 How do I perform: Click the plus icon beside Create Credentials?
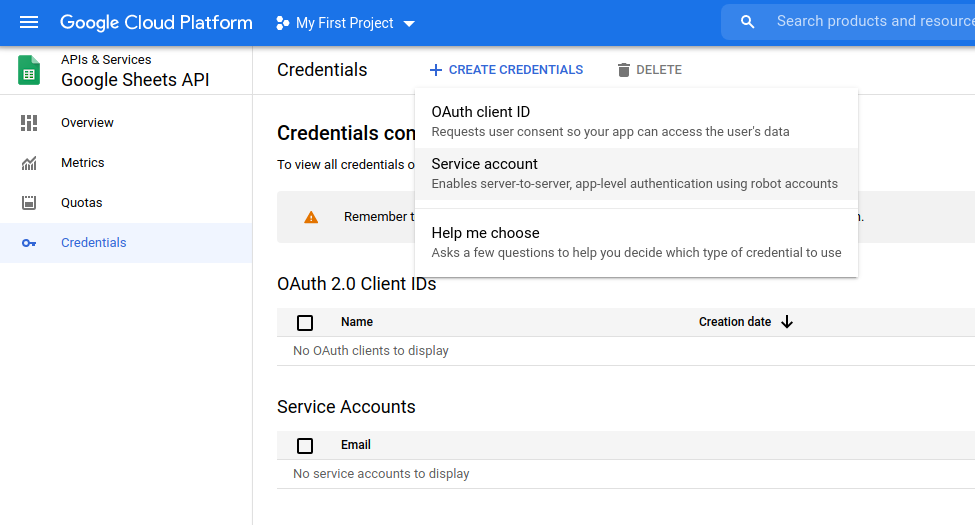(x=436, y=70)
